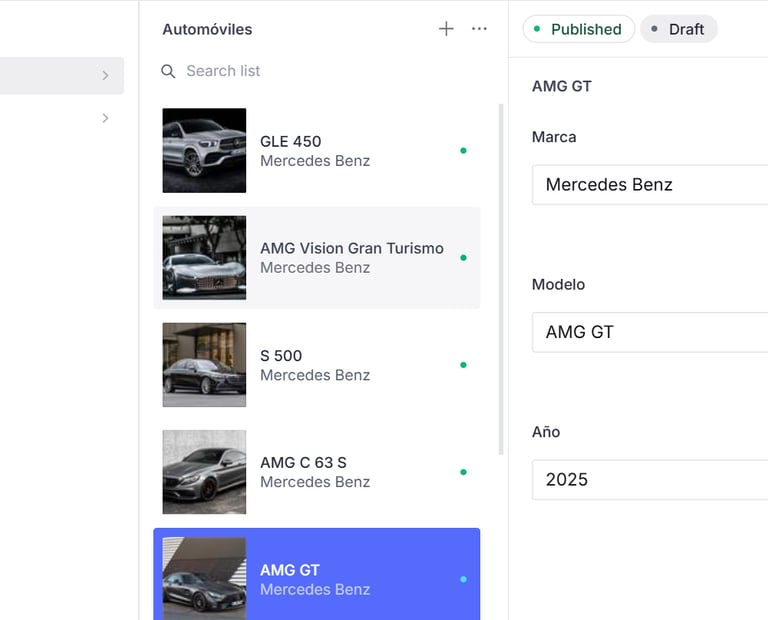Click the S 500 published status dot
The width and height of the screenshot is (768, 620).
[x=463, y=365]
